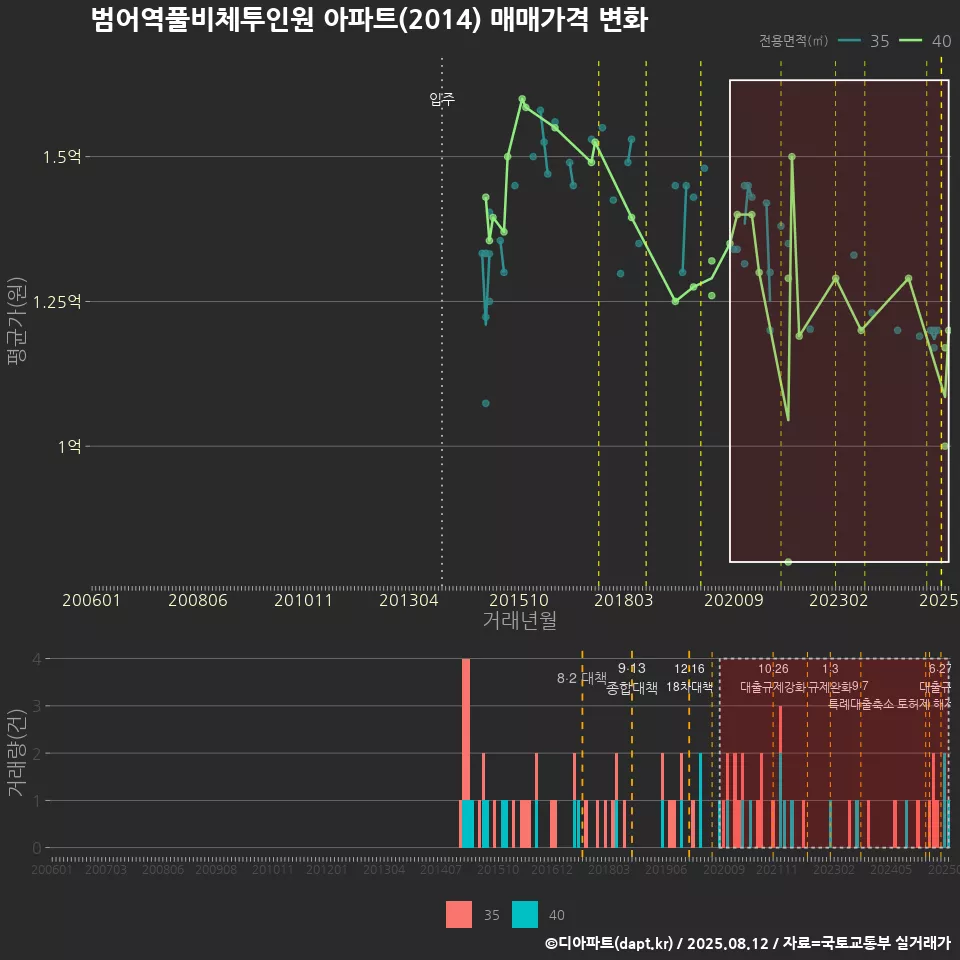
Task: Select the 10·26 policy date annotation
Action: 773,669
